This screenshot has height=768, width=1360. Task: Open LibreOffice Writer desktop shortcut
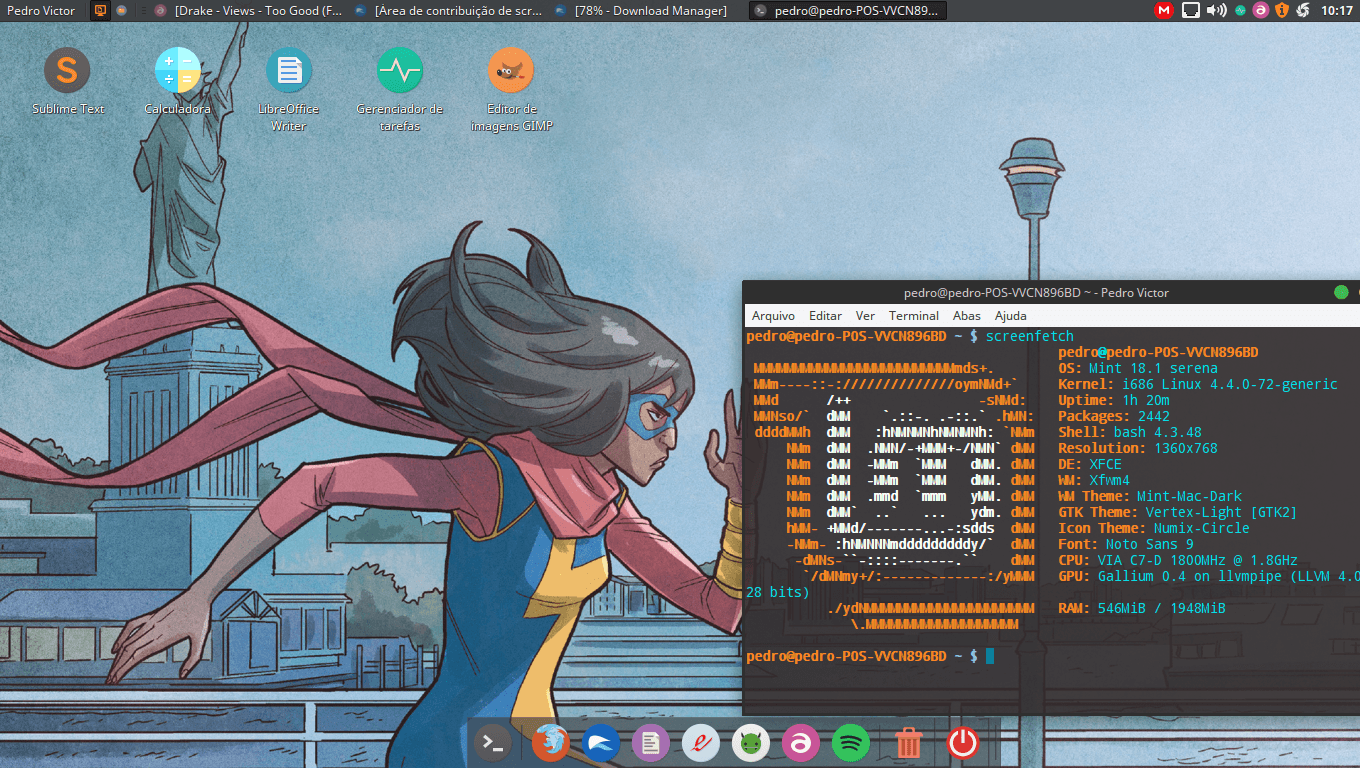coord(288,70)
